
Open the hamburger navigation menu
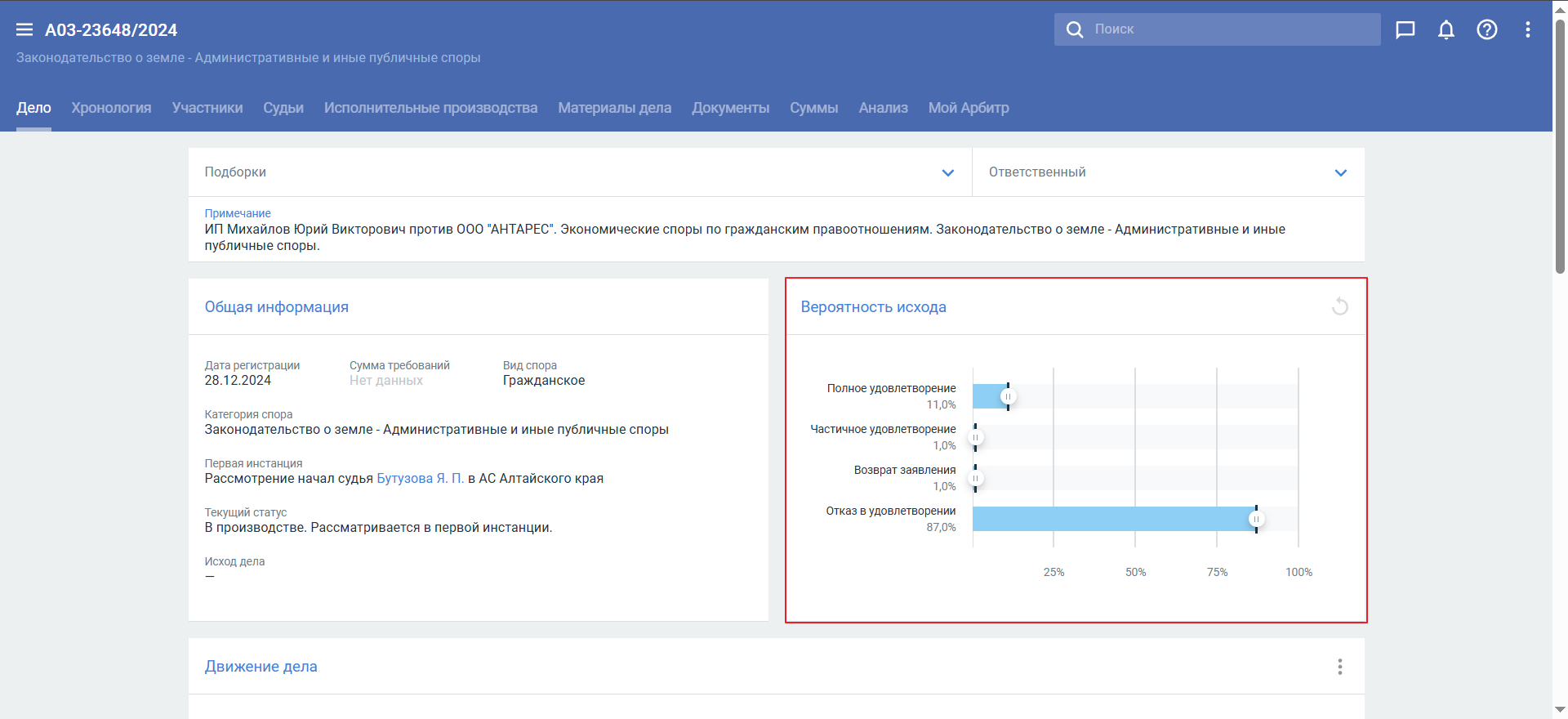[x=24, y=30]
